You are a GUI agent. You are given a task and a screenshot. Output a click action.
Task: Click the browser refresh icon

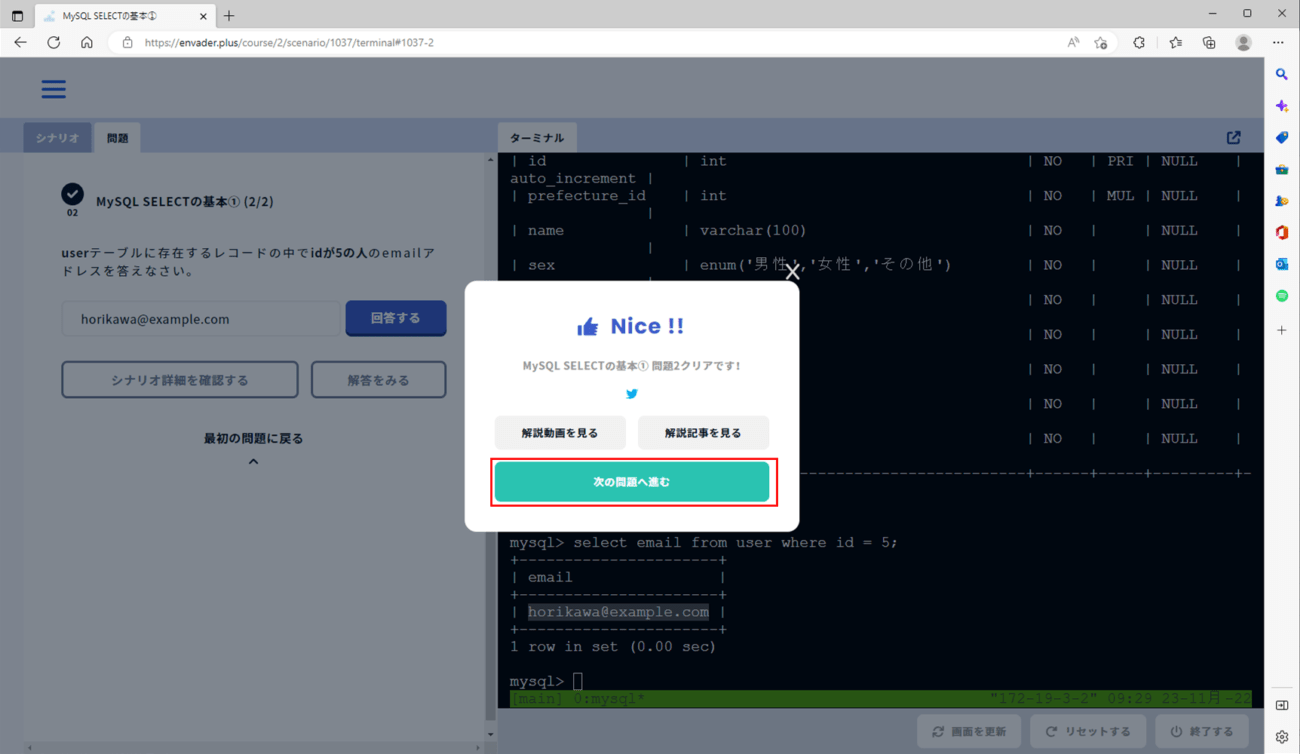(54, 43)
